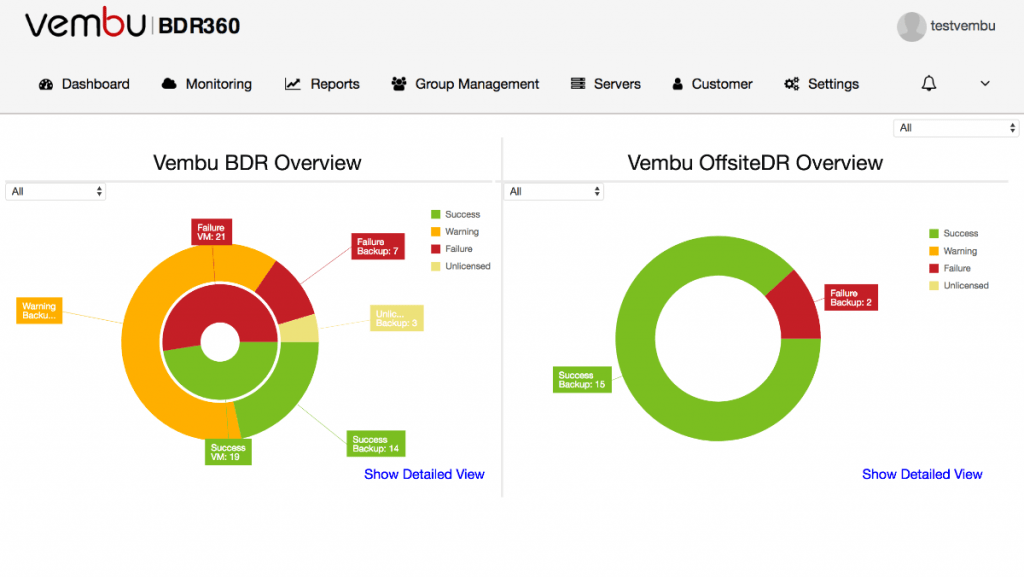Toggle Failure legend item in OffsiteDR Overview
Screen dimensions: 1024x577
pos(957,268)
